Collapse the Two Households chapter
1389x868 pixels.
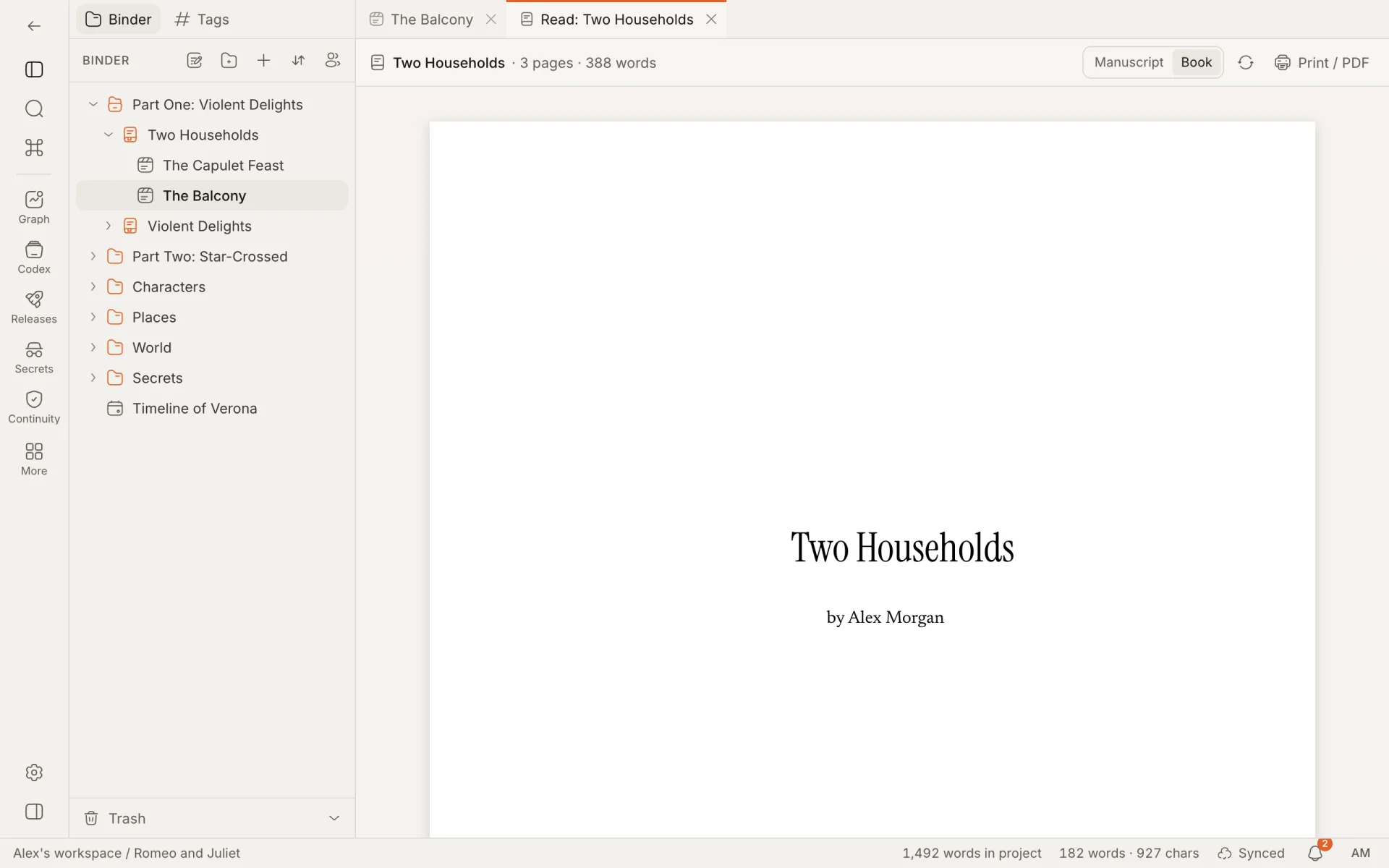coord(109,135)
